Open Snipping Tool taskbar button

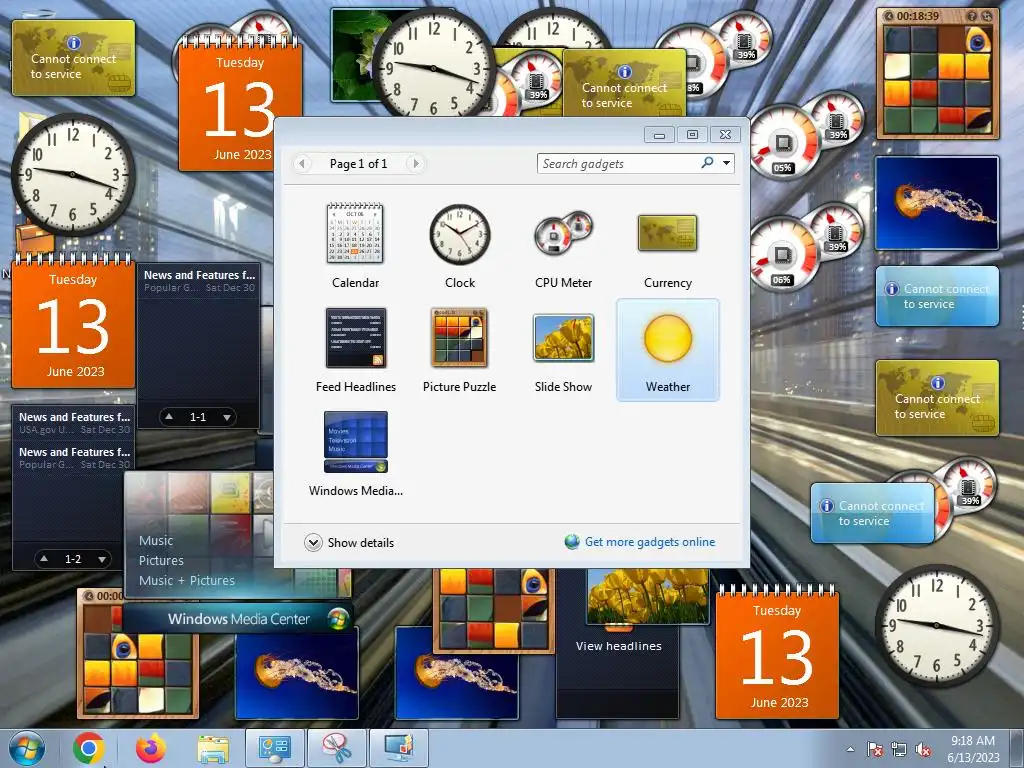(x=337, y=748)
